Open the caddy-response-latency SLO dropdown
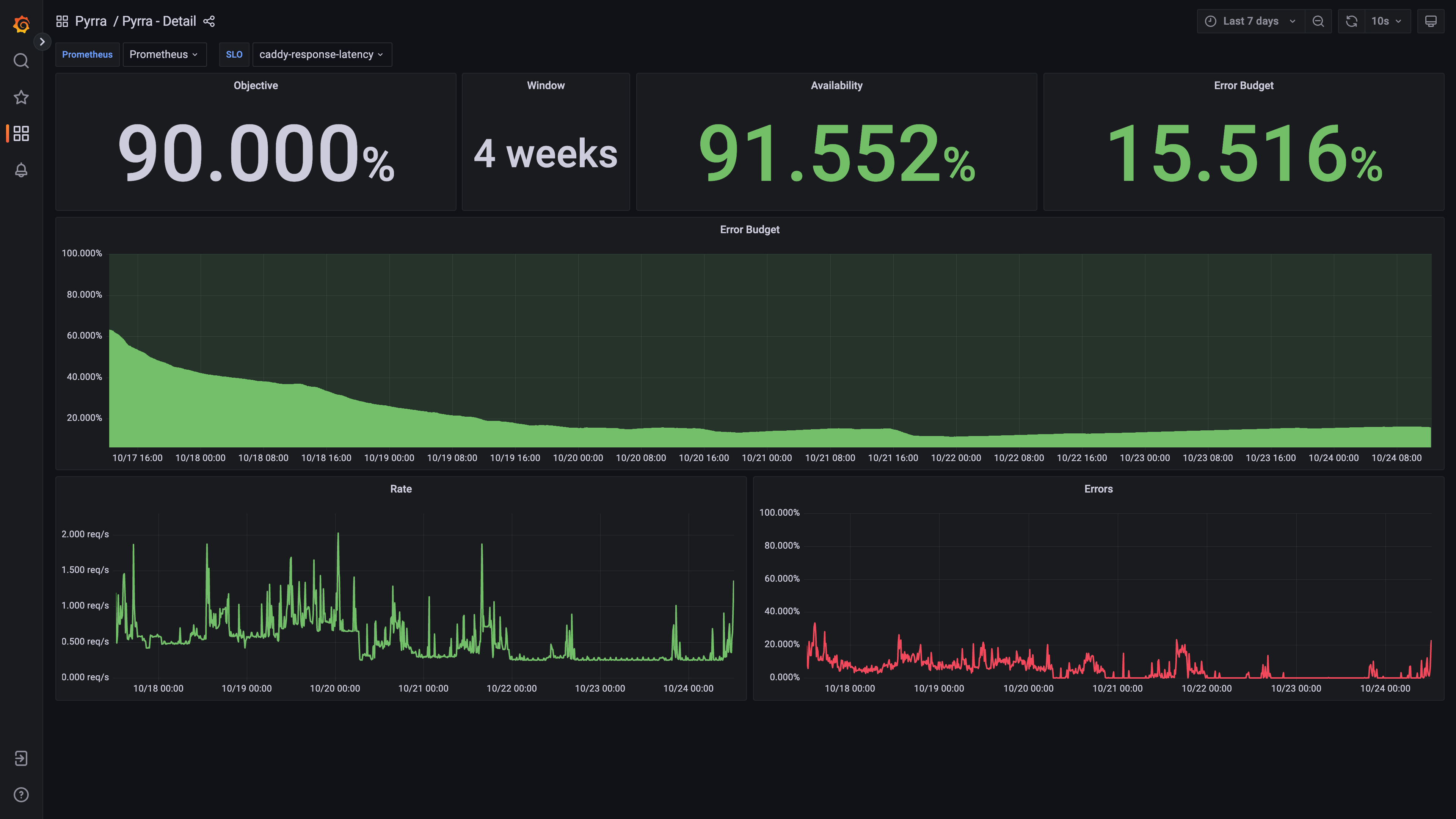This screenshot has height=819, width=1456. pyautogui.click(x=321, y=54)
